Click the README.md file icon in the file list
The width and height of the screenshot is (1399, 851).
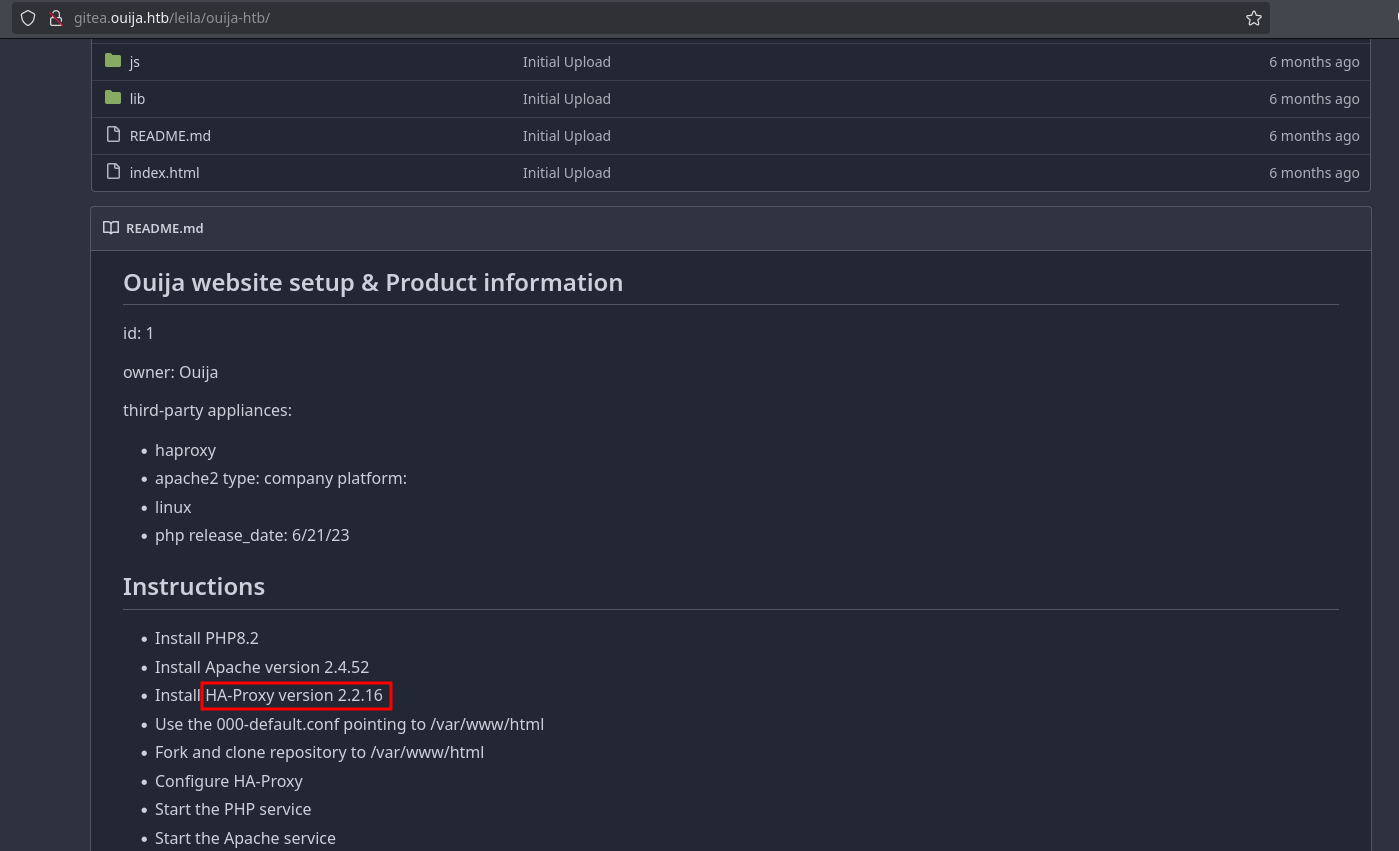113,135
